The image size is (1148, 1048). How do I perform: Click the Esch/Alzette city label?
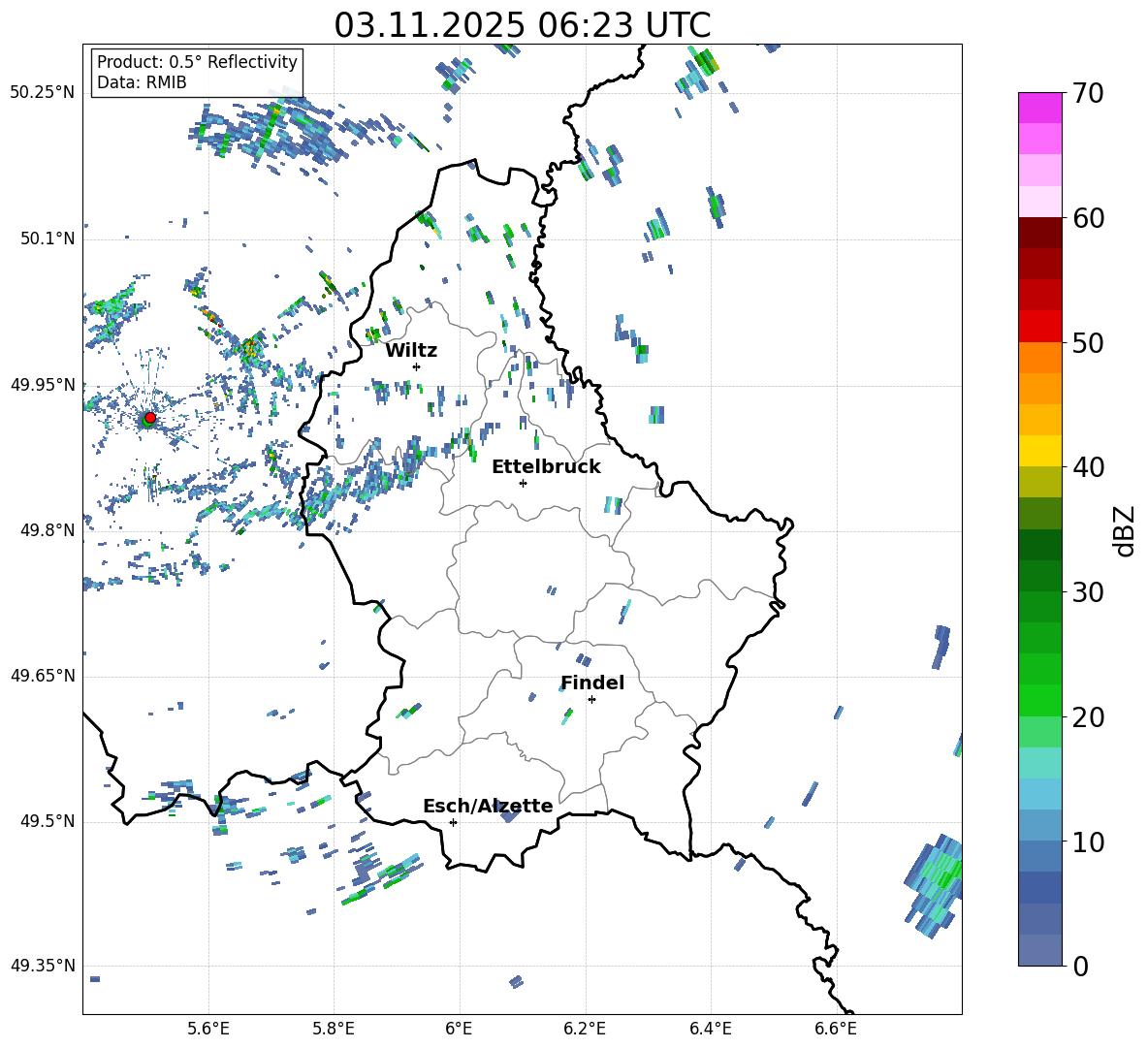point(487,807)
